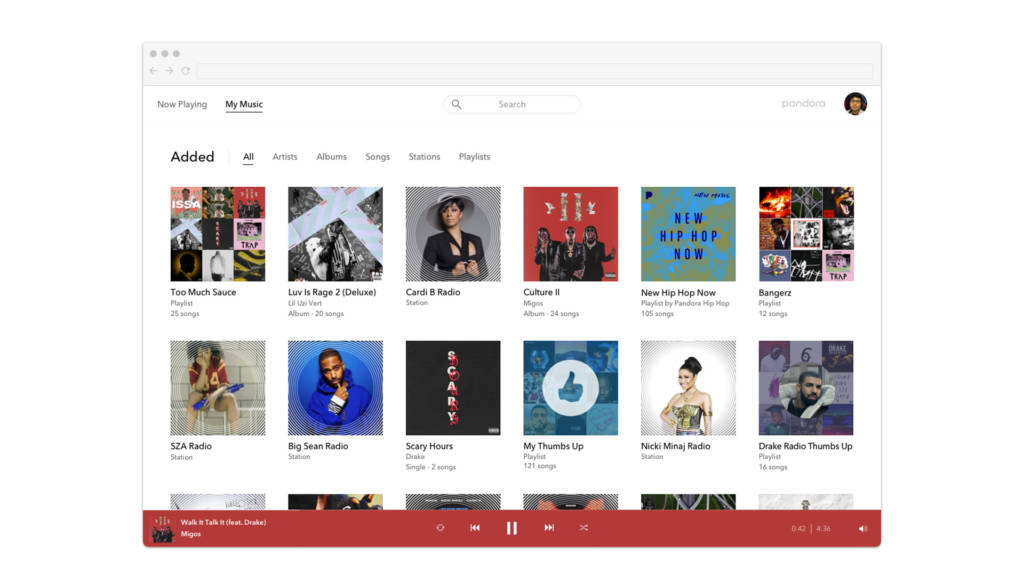1024x576 pixels.
Task: Click the 4:36 track duration
Action: (x=824, y=528)
